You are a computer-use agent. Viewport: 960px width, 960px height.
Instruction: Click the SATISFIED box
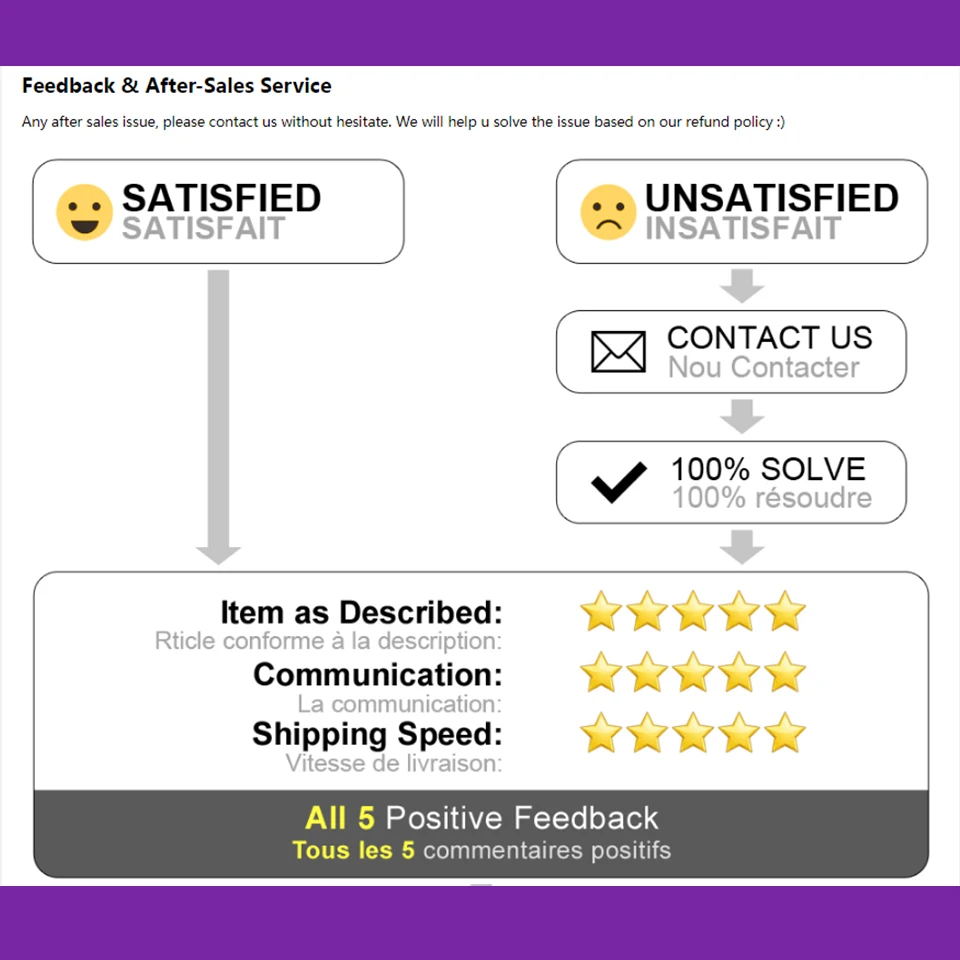pos(218,212)
